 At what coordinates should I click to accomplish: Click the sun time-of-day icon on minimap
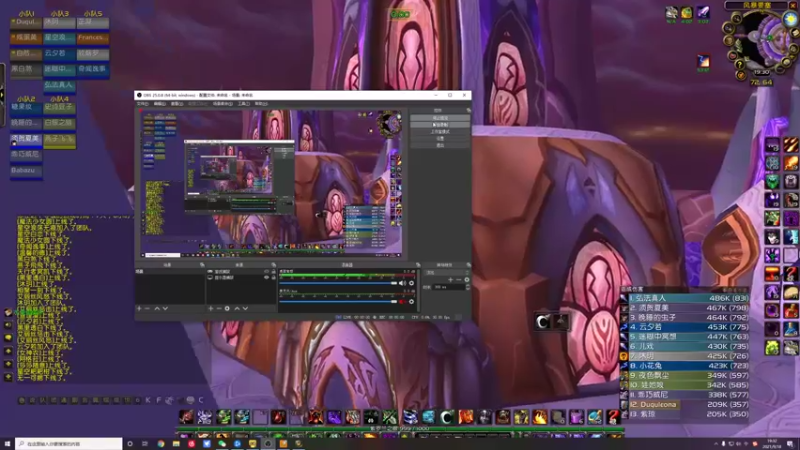[790, 19]
